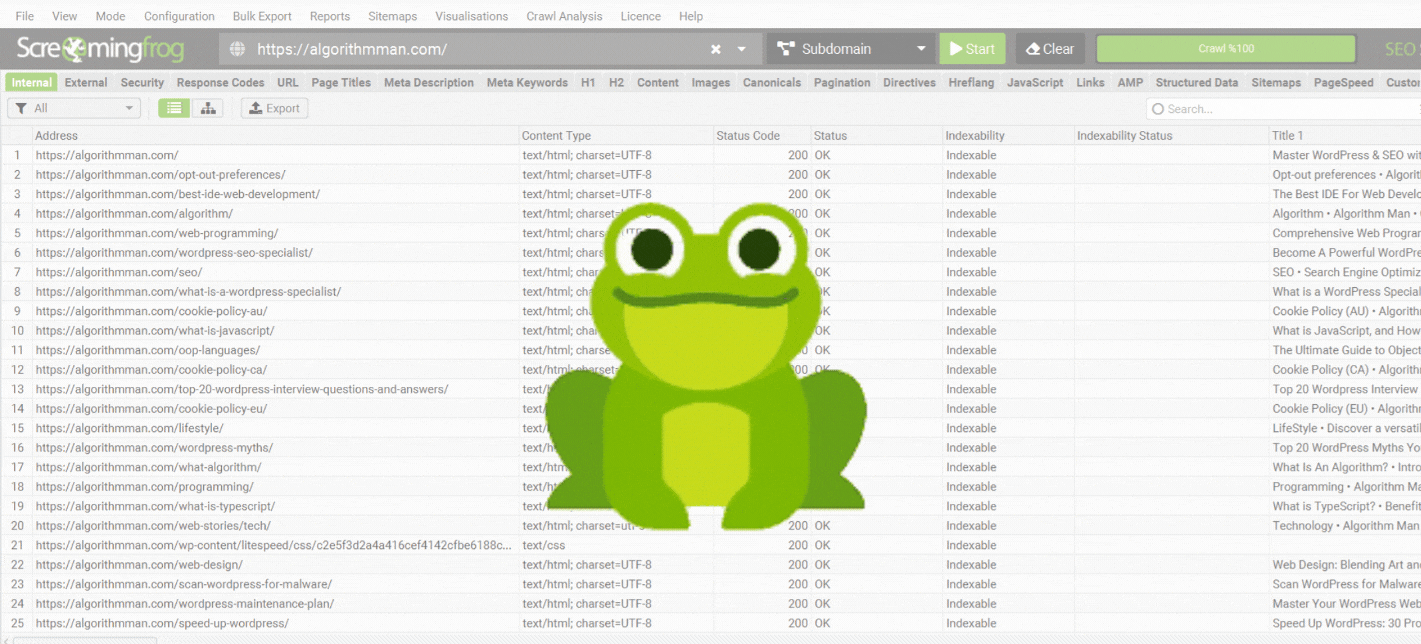Select row https://algorithmman.com/oop-languages/
The height and width of the screenshot is (644, 1421).
710,350
